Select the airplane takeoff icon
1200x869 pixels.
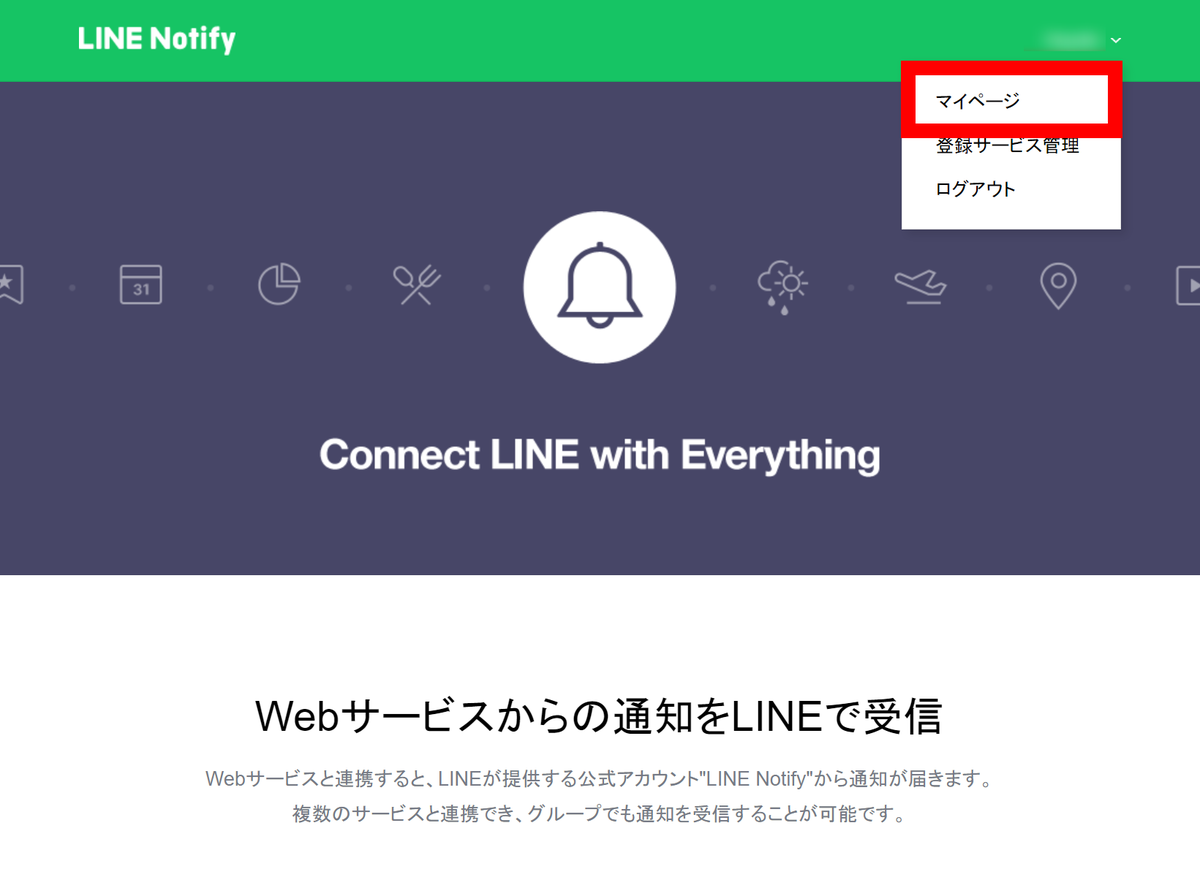(x=920, y=287)
